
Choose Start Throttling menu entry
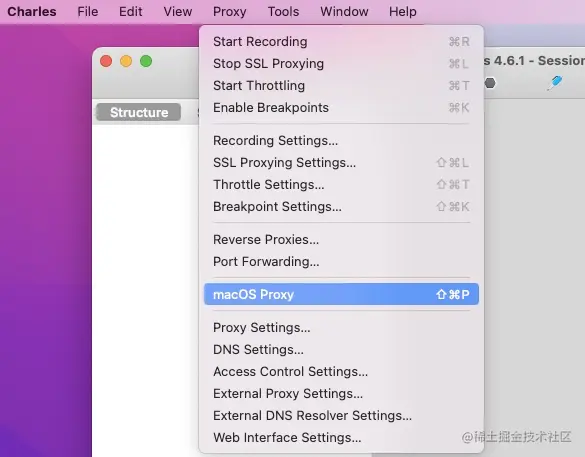coord(341,85)
